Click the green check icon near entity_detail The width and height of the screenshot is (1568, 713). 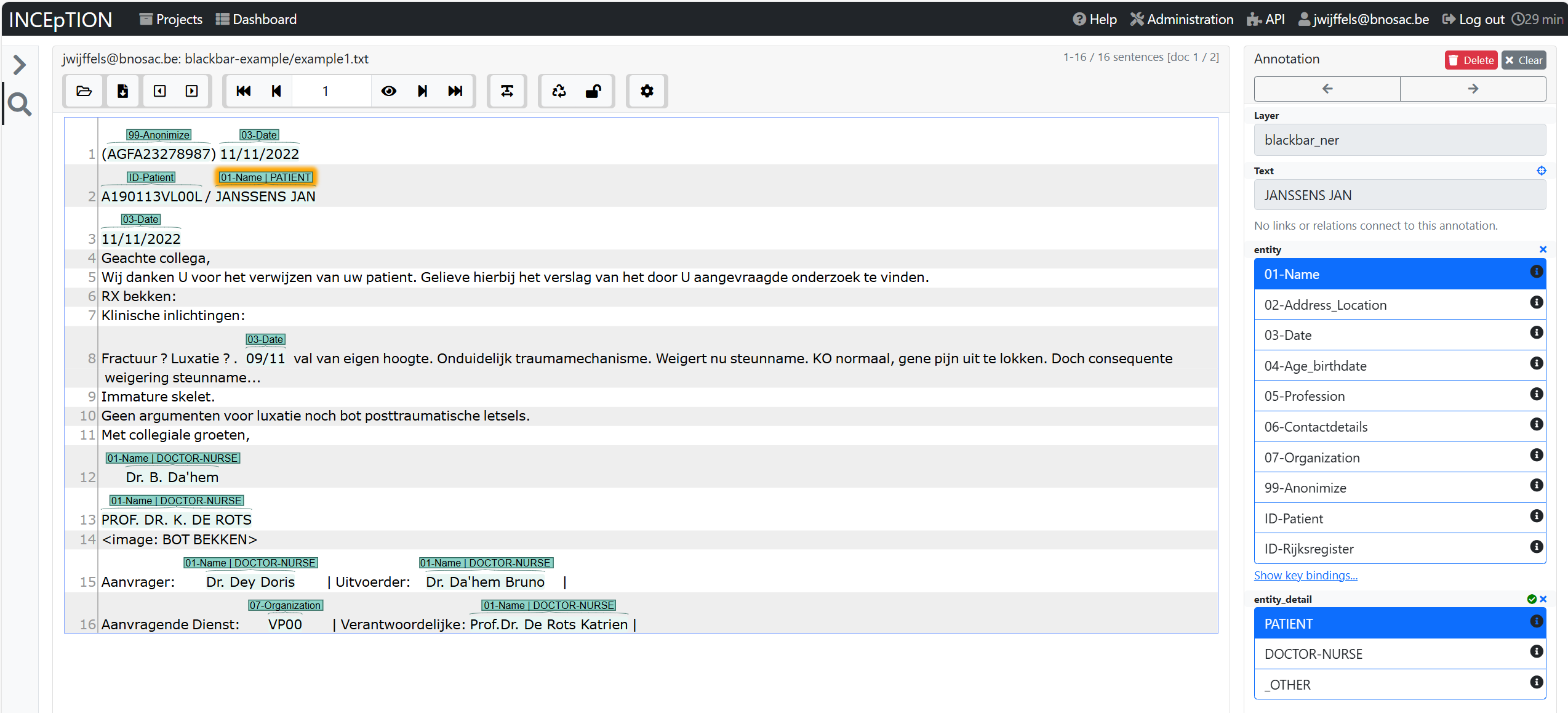click(1532, 599)
